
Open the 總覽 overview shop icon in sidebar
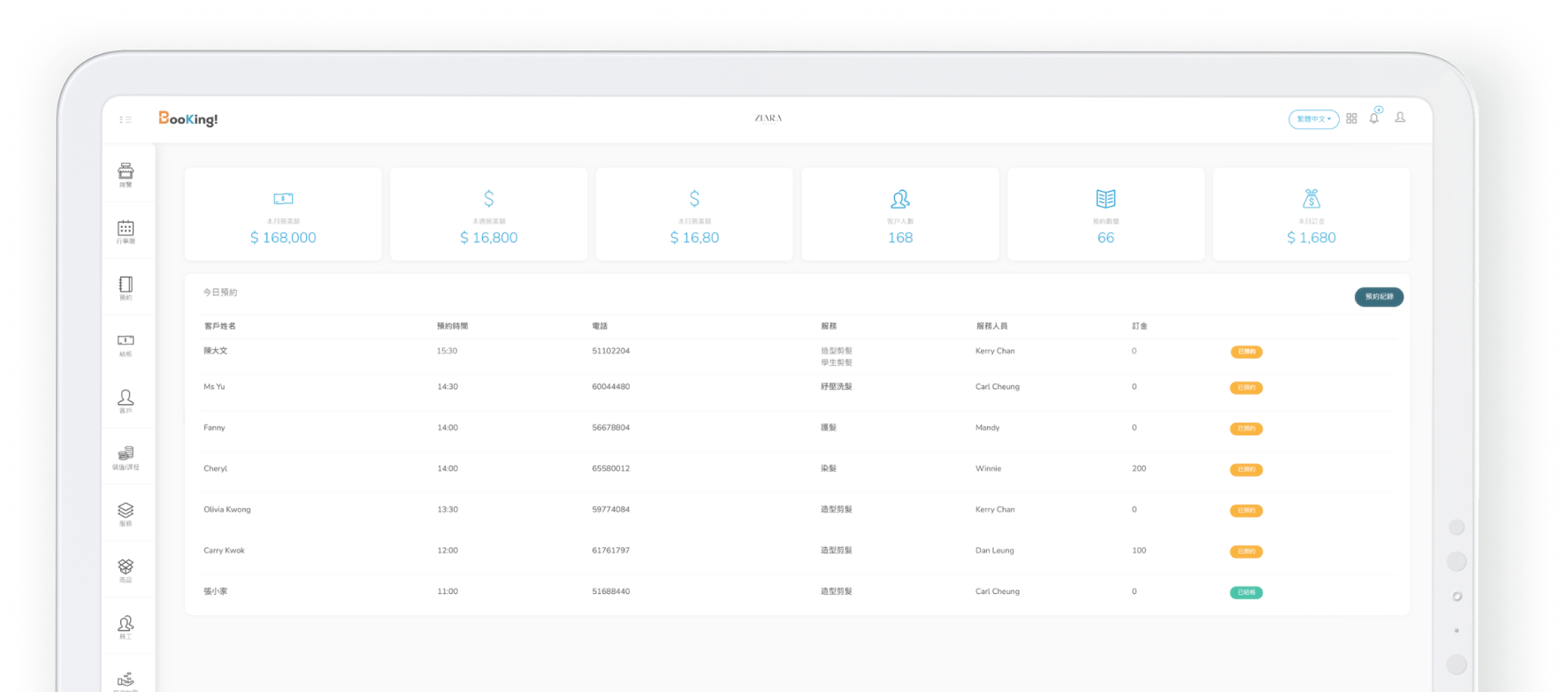point(126,174)
